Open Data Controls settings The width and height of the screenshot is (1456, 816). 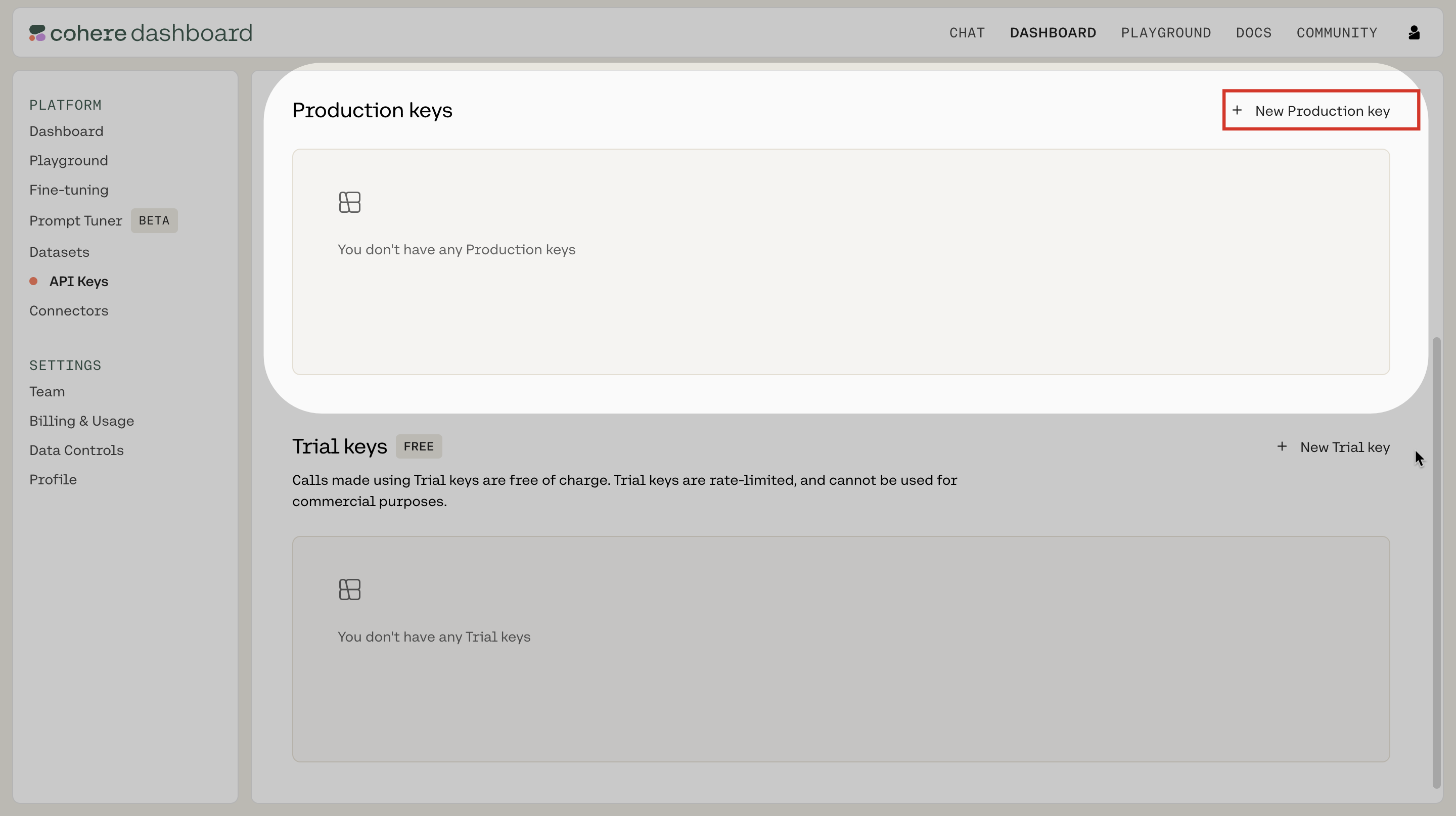coord(76,450)
